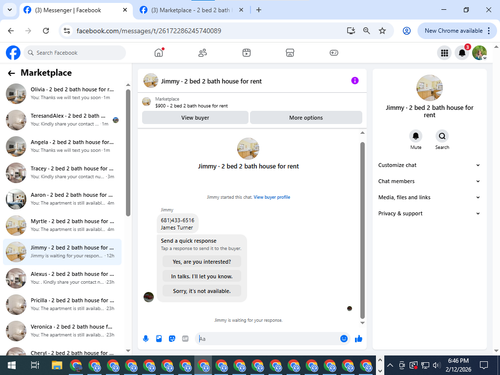The width and height of the screenshot is (500, 375).
Task: Open Chrome profile icon
Action: pos(407,31)
